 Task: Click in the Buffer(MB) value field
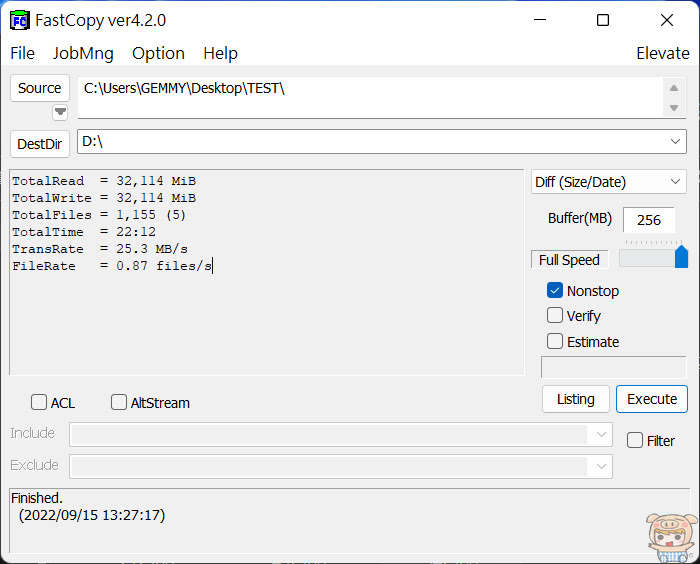coord(649,220)
